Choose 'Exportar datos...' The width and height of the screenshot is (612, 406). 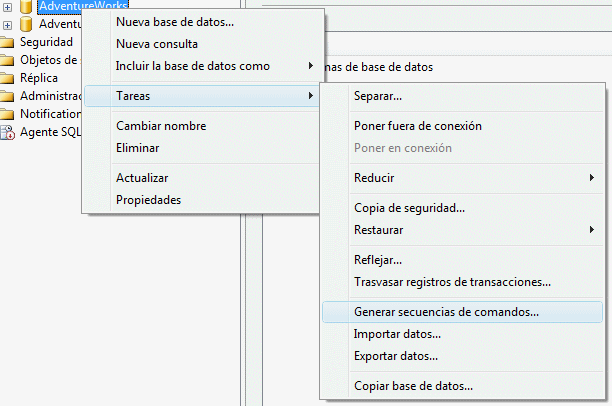pos(463,356)
